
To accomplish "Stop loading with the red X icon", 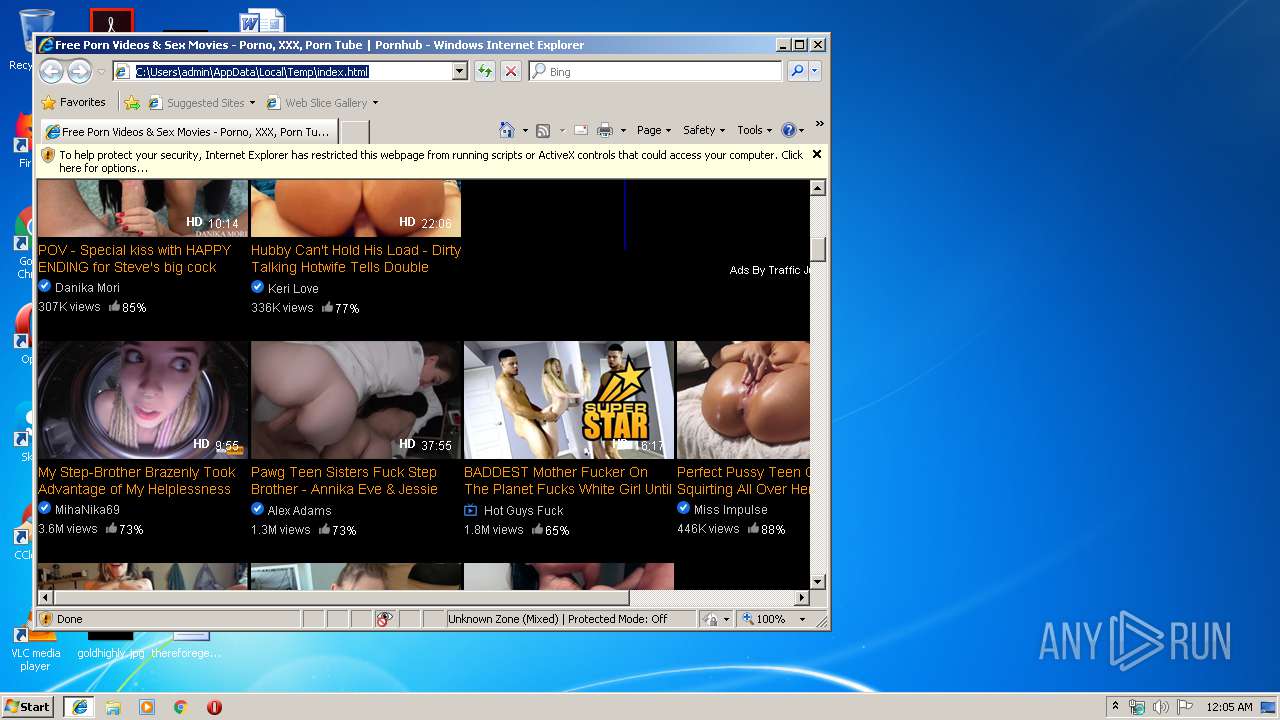I will (511, 71).
